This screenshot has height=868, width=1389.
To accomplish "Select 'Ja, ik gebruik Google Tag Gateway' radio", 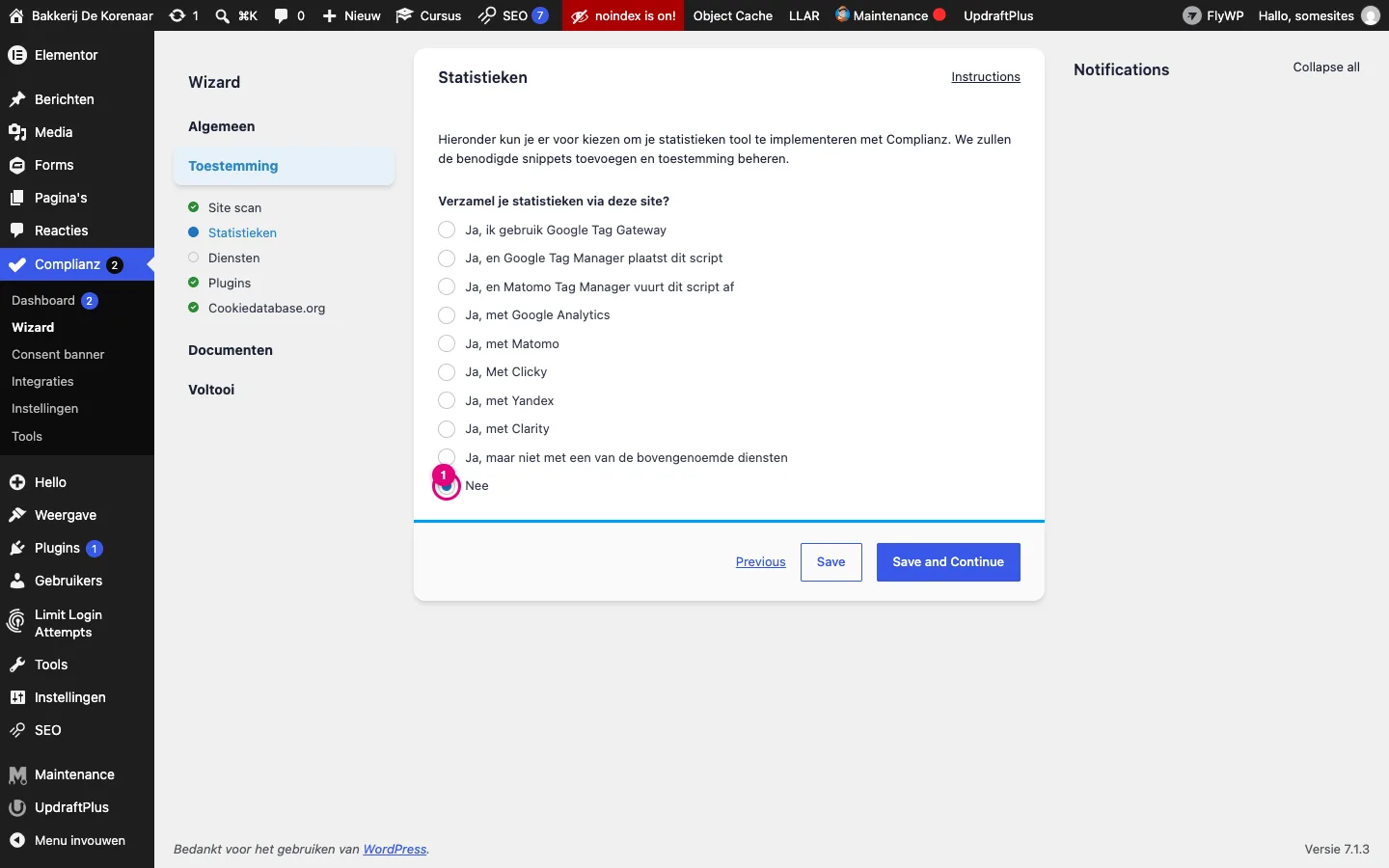I will [x=447, y=230].
